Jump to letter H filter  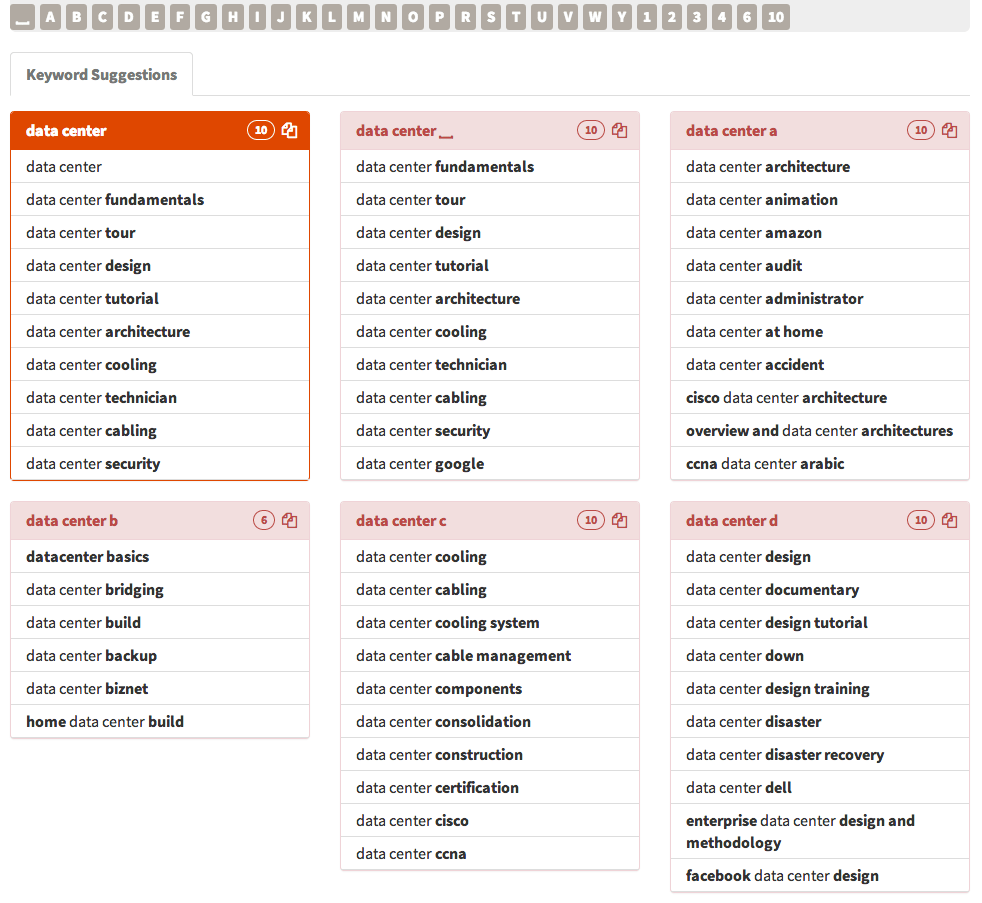point(232,17)
